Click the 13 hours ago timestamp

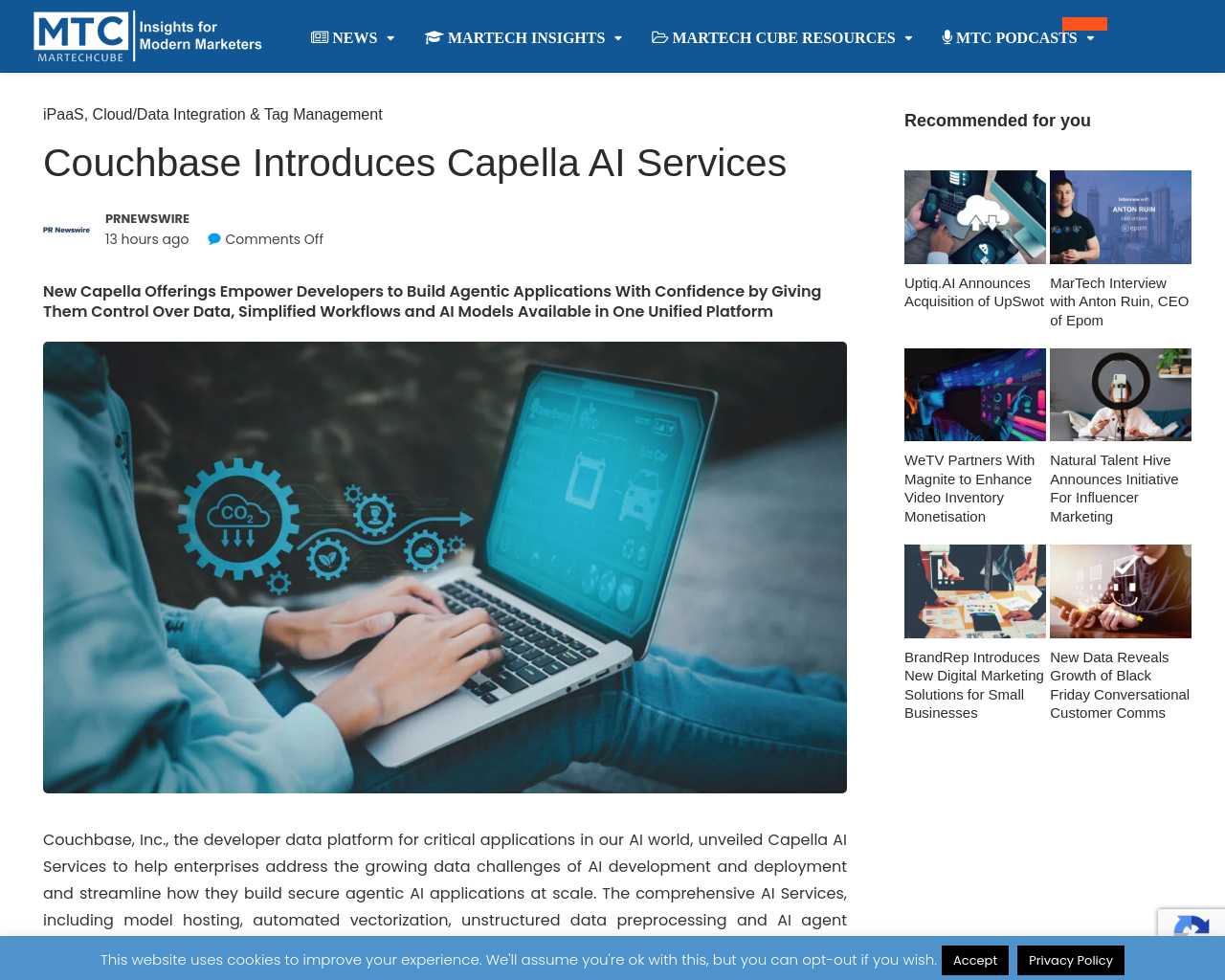(x=147, y=239)
